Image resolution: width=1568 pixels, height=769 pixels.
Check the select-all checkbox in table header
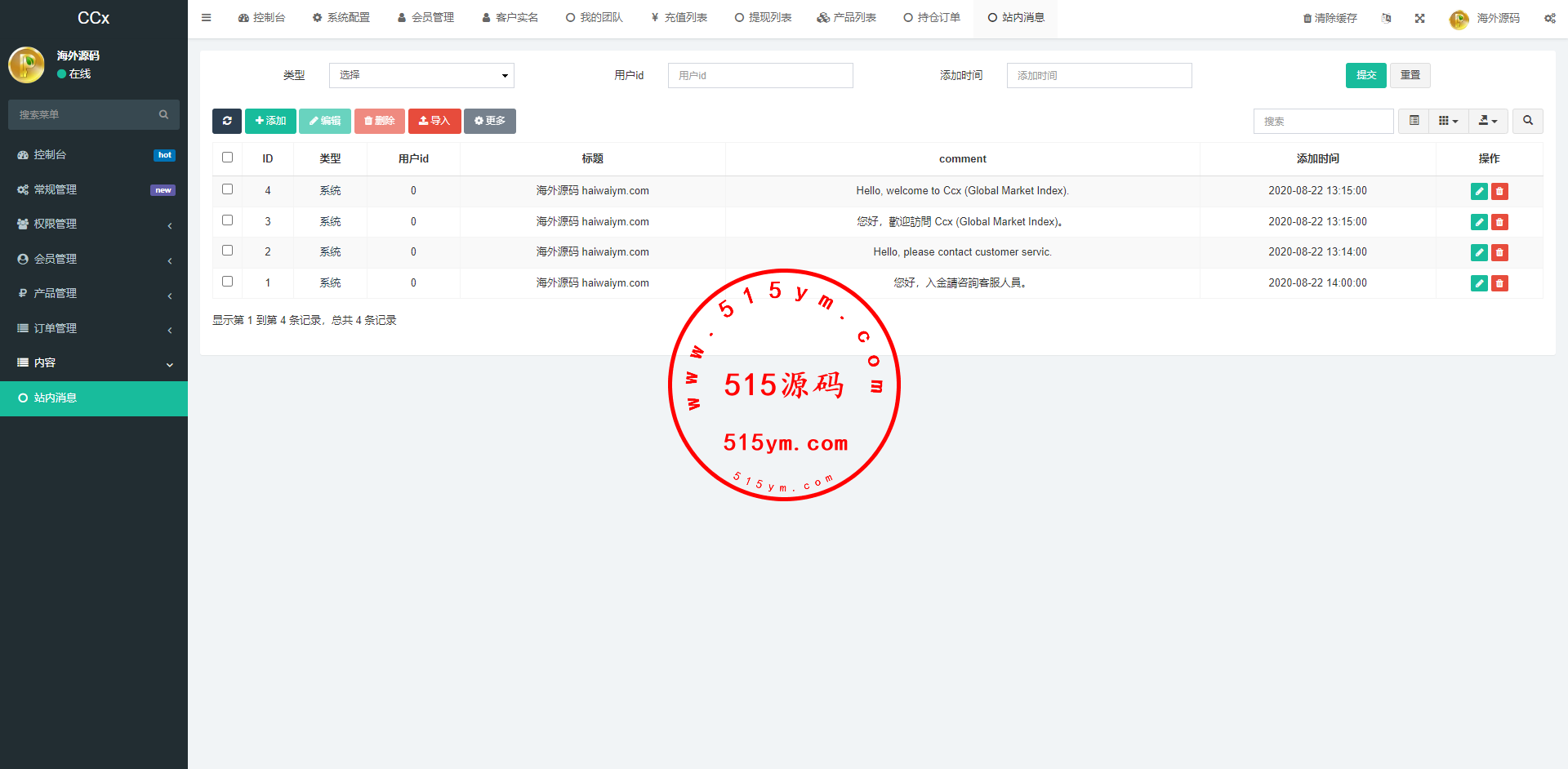(228, 158)
